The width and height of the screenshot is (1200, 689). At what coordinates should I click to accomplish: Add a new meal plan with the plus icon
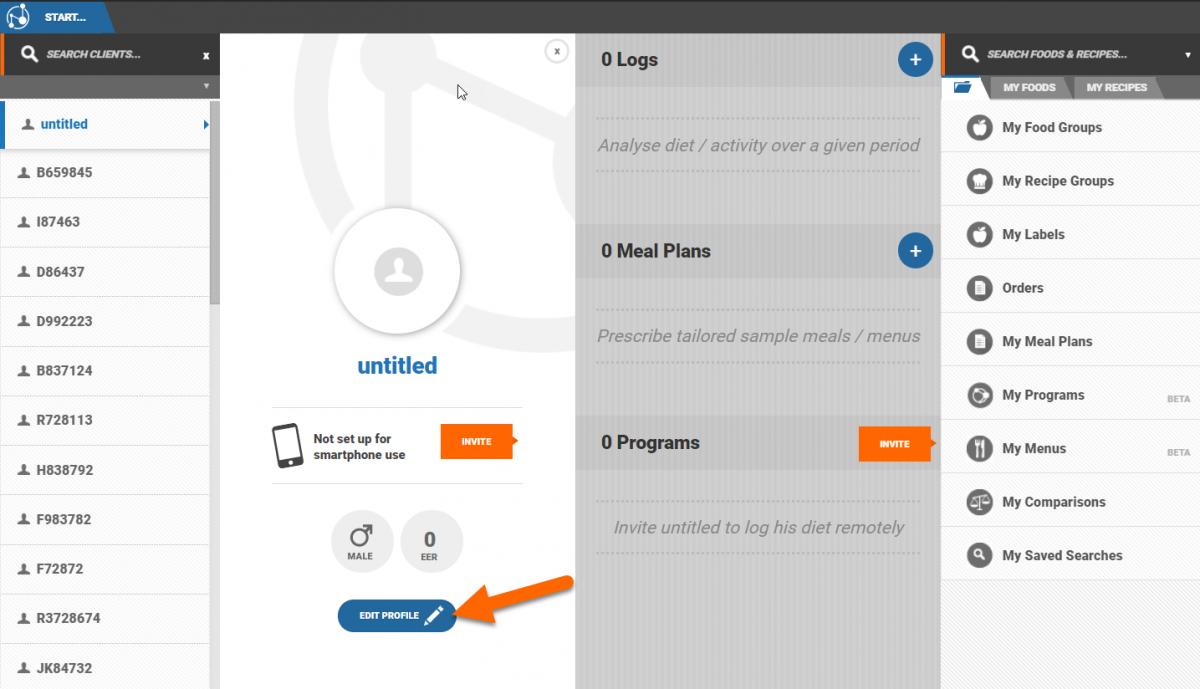pos(915,250)
